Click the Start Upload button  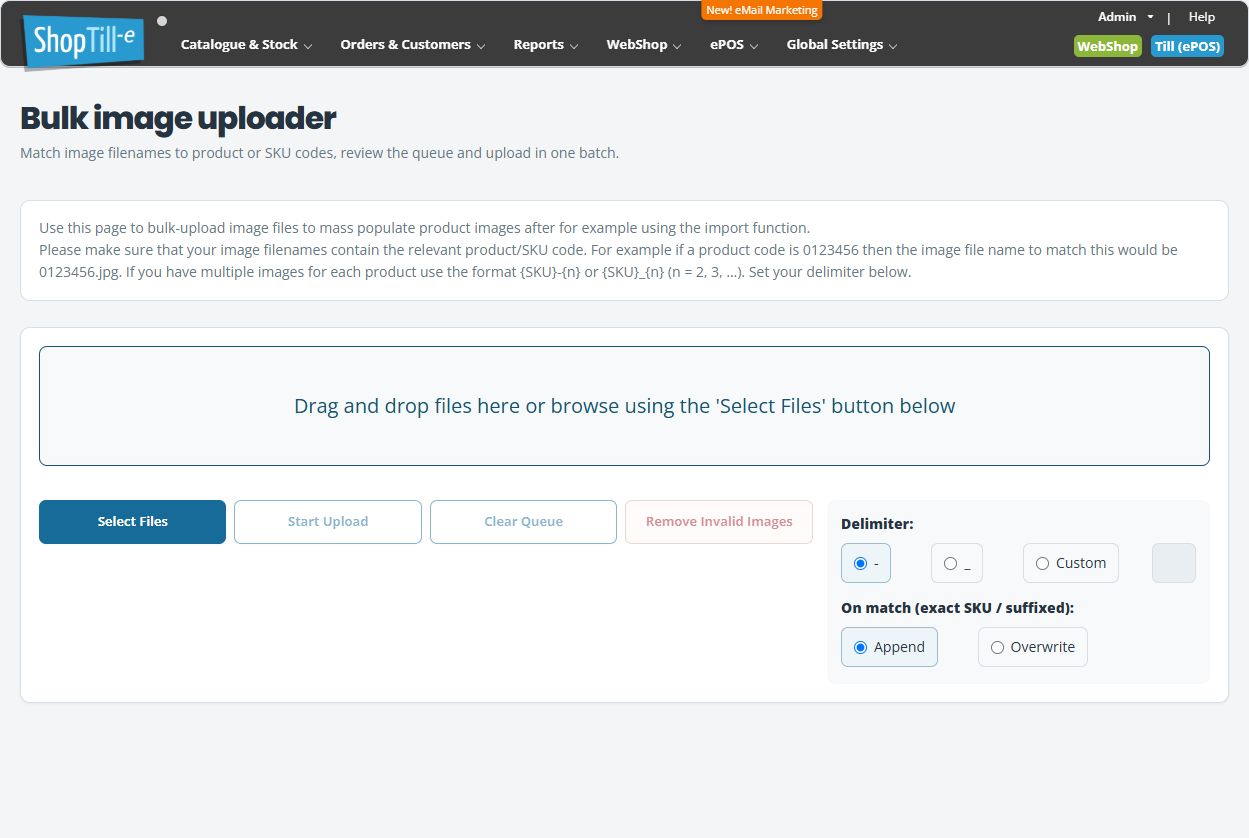(328, 522)
